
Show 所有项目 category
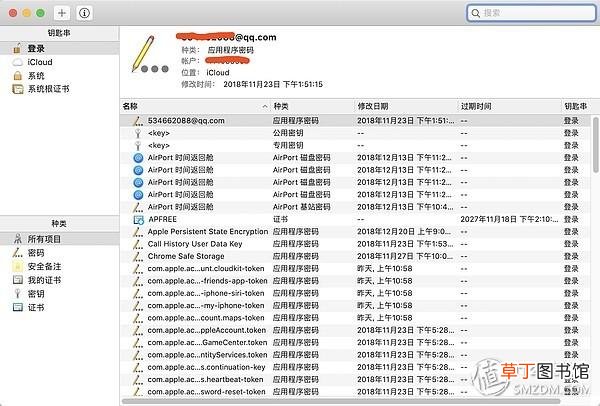(x=59, y=239)
